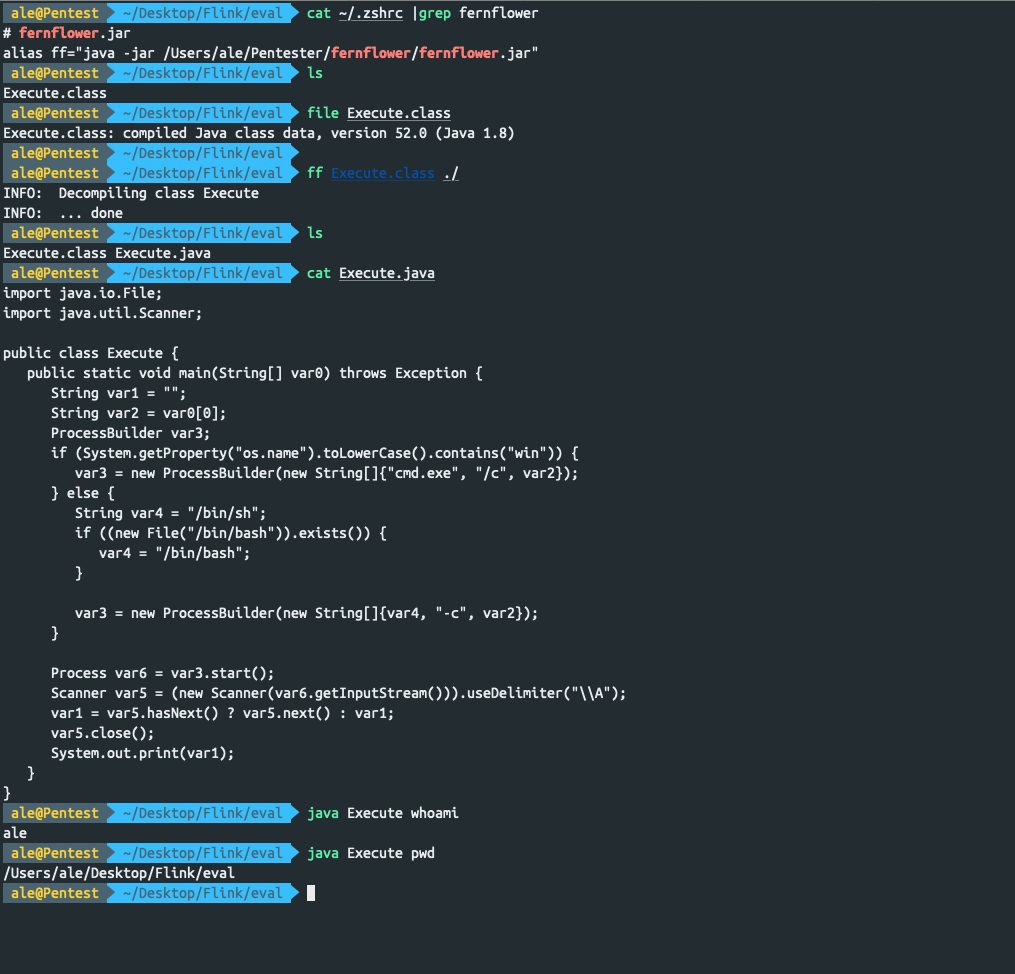Click the System.getProperty("os.name") condition line
The height and width of the screenshot is (974, 1015).
point(315,454)
